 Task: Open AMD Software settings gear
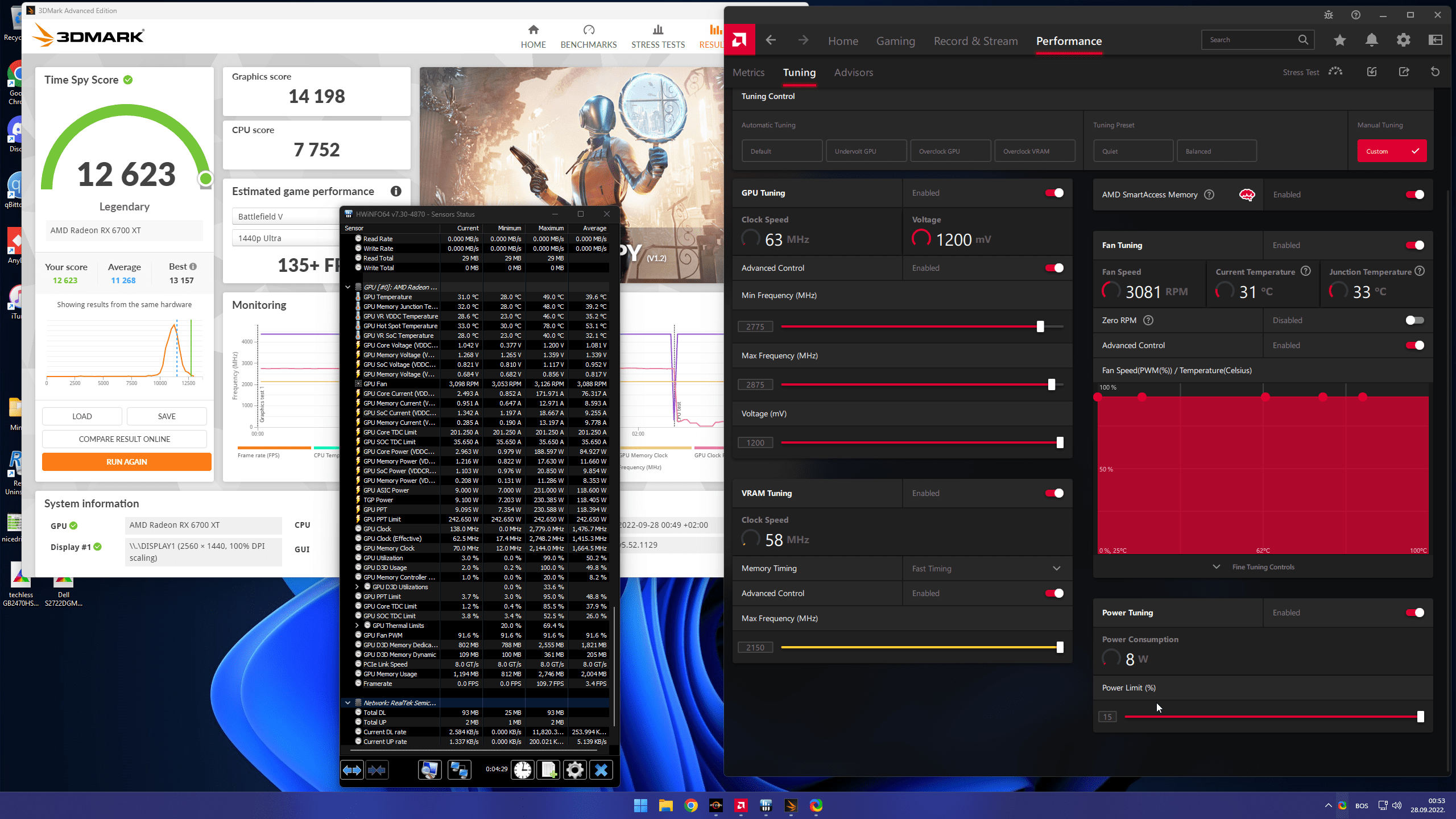click(x=1403, y=40)
